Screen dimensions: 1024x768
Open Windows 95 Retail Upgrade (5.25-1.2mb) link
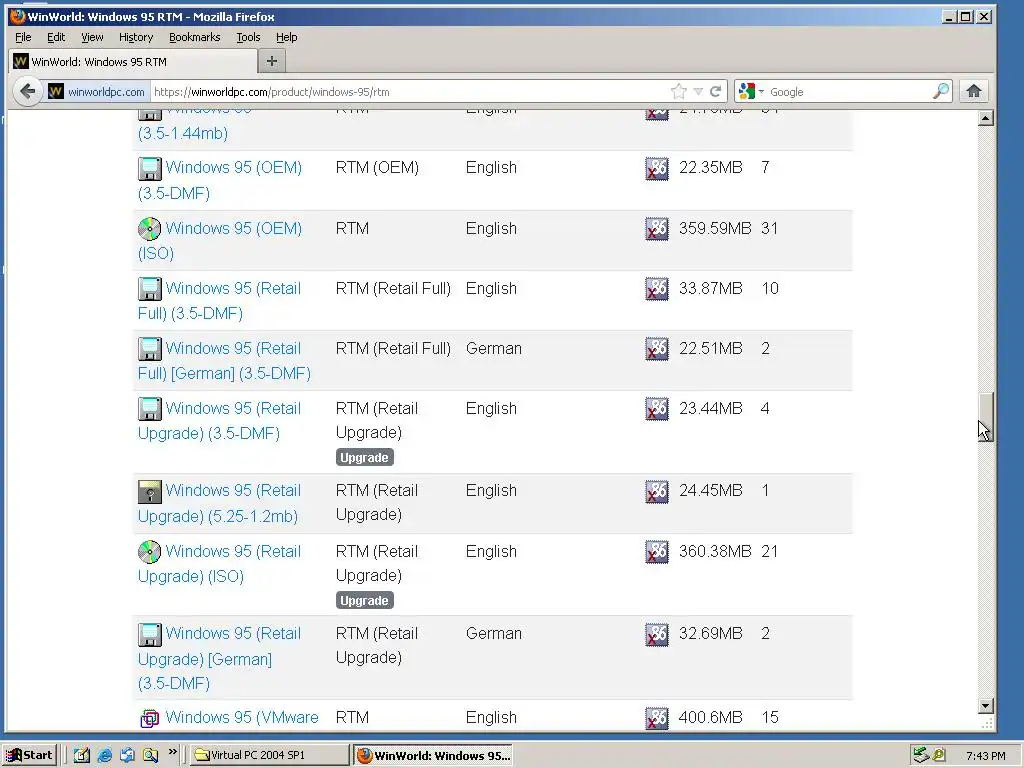[x=219, y=503]
